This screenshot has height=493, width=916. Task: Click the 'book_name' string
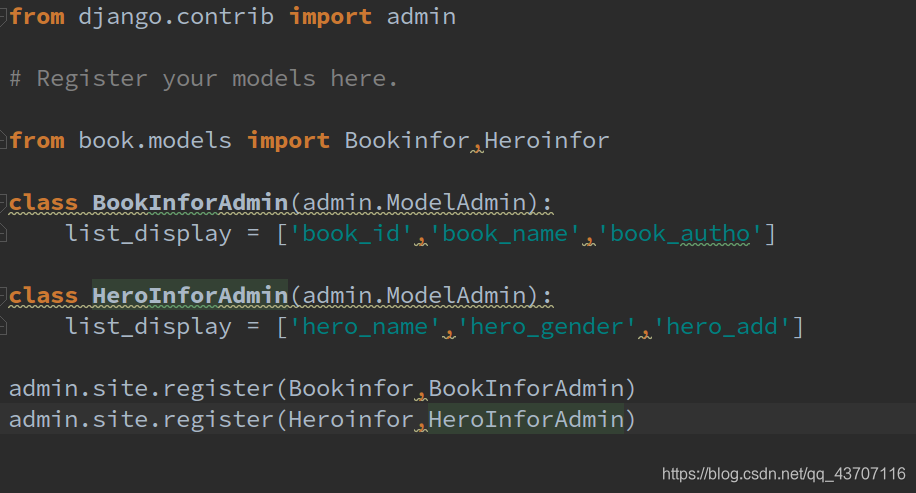pos(505,234)
